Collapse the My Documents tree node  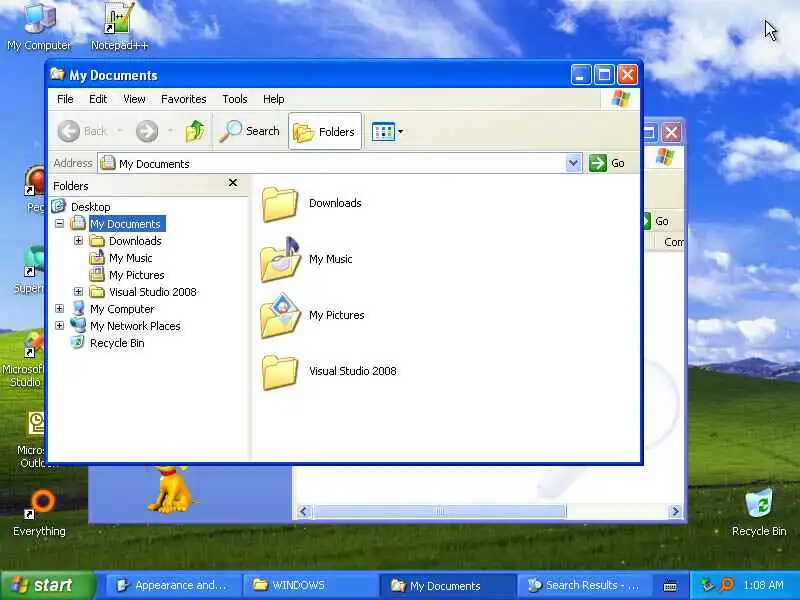tap(60, 223)
